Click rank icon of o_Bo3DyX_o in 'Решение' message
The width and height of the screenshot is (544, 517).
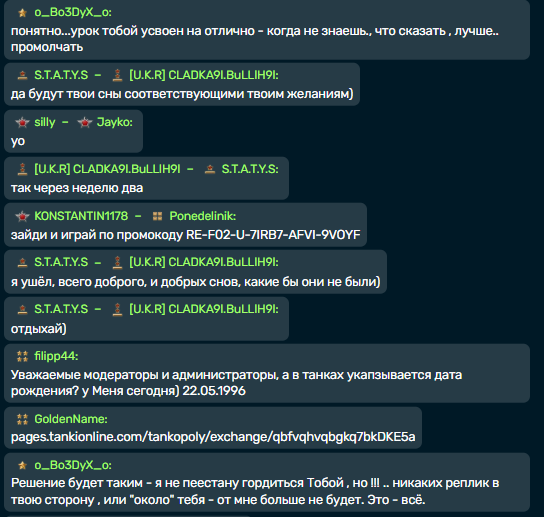(x=23, y=465)
